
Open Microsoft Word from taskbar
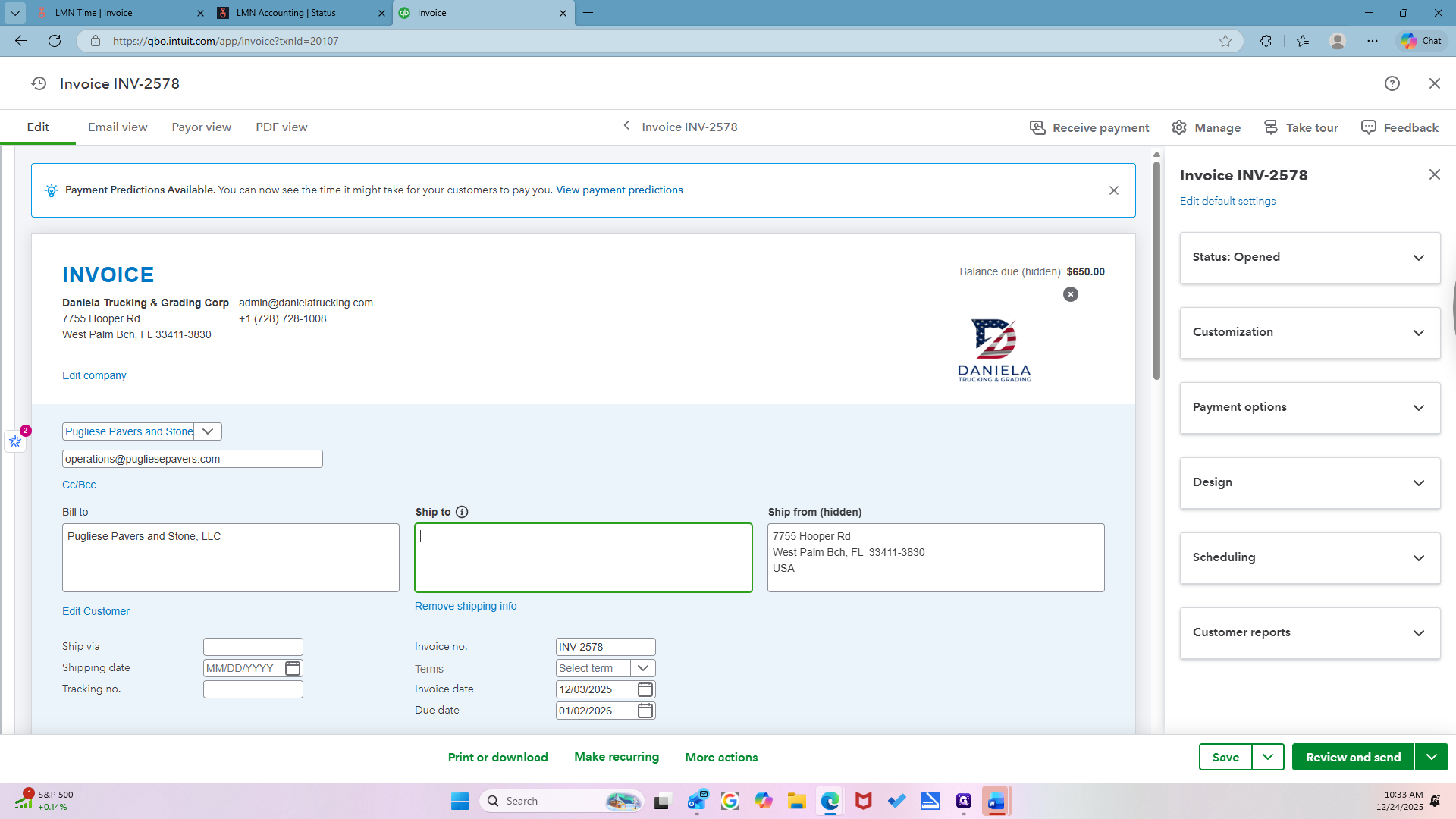996,801
